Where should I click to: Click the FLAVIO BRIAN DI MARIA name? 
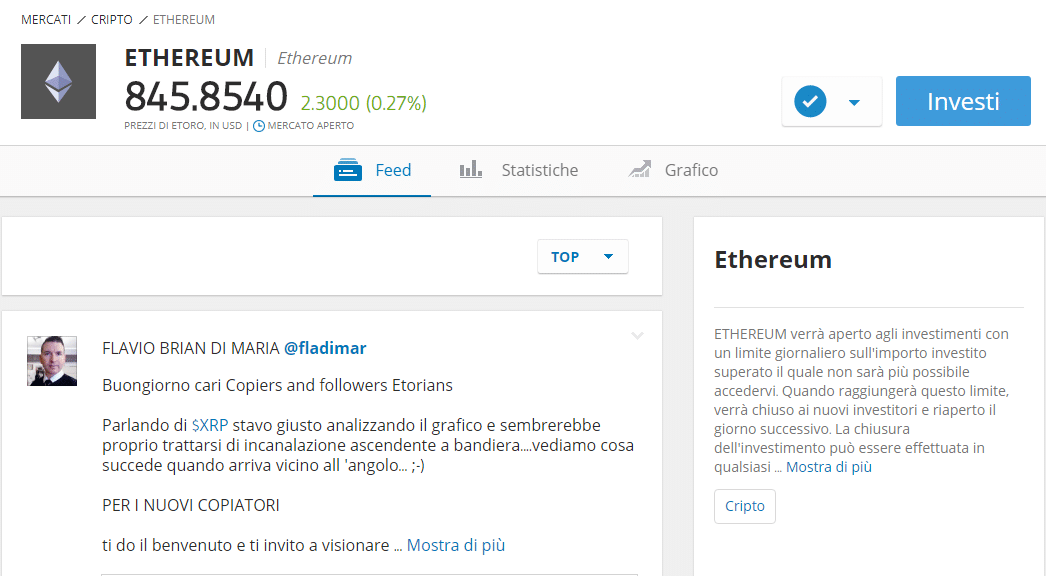190,348
